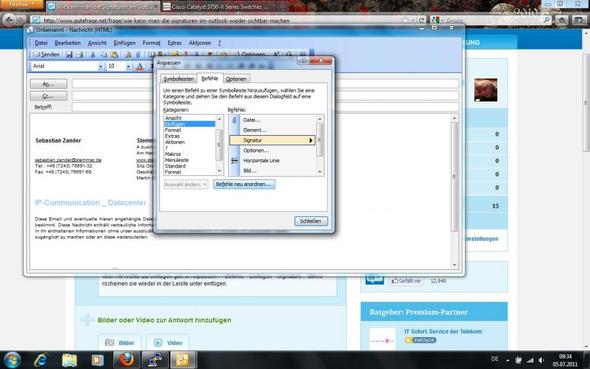This screenshot has height=369, width=590.
Task: Open Windows Explorer folder in taskbar
Action: [x=70, y=360]
